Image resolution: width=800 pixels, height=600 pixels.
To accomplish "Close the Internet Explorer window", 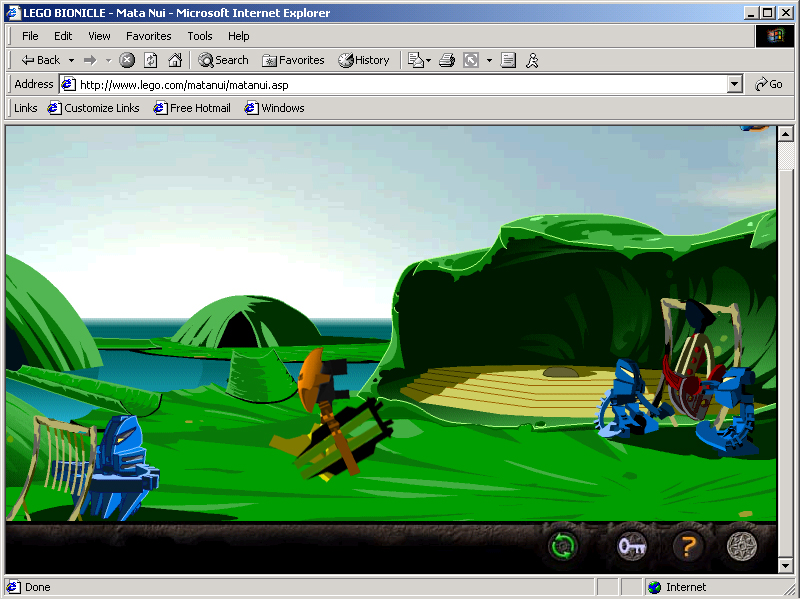I will tap(786, 13).
